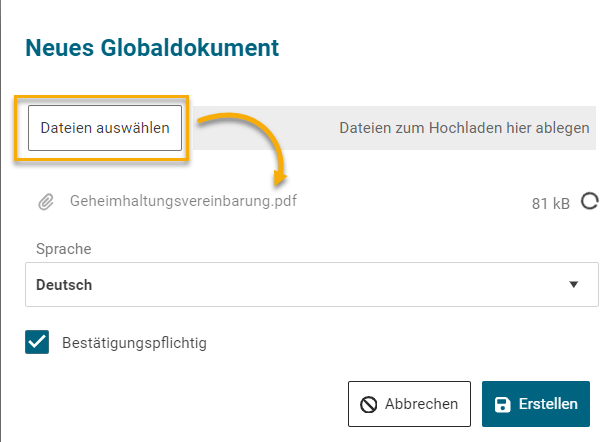
Task: Click the Neues Globaldokument dialog title
Action: pyautogui.click(x=151, y=47)
